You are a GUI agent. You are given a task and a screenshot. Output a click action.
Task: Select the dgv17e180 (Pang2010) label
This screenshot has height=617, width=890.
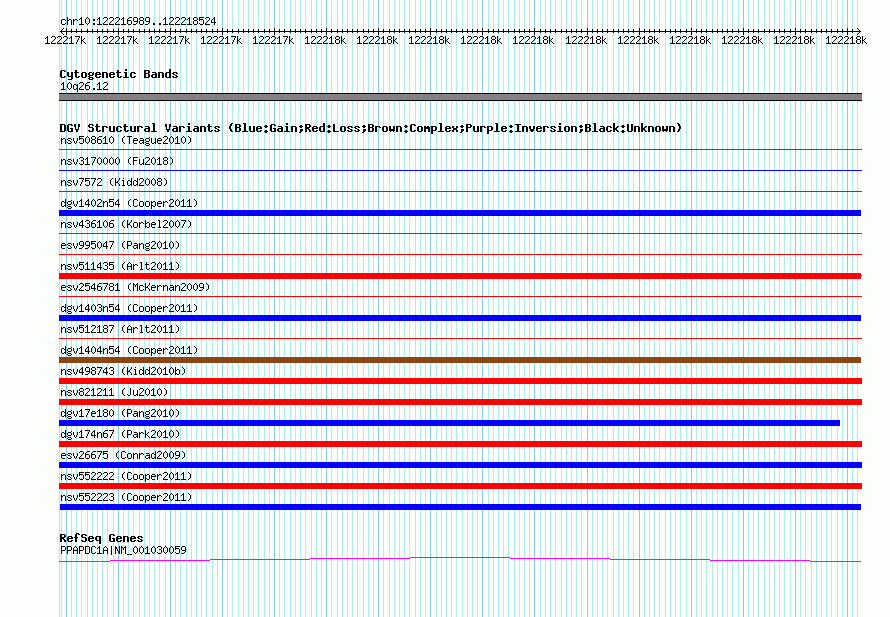click(120, 413)
